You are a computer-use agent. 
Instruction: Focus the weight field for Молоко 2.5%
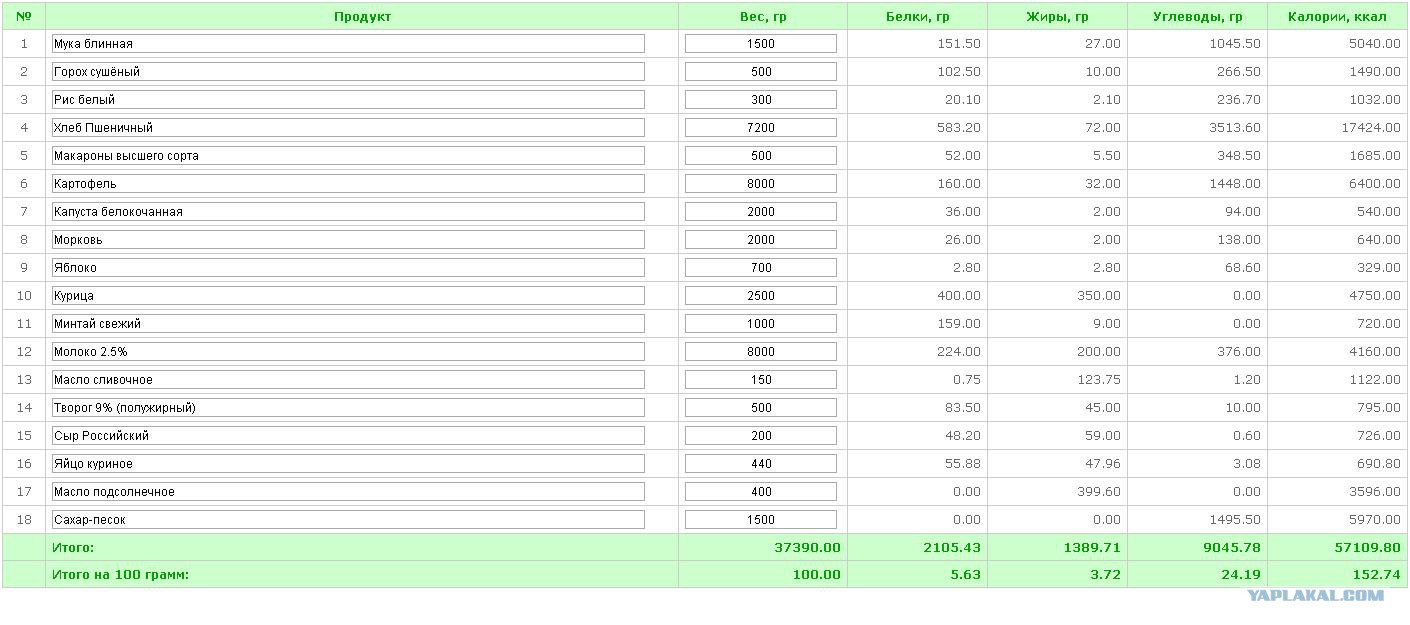(761, 352)
